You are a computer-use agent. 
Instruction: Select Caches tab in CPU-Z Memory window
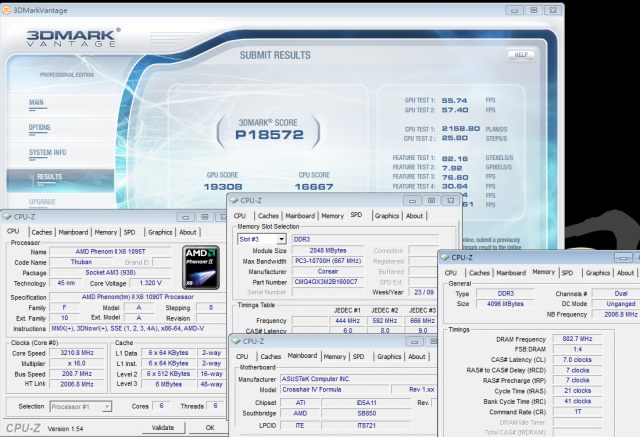479,273
